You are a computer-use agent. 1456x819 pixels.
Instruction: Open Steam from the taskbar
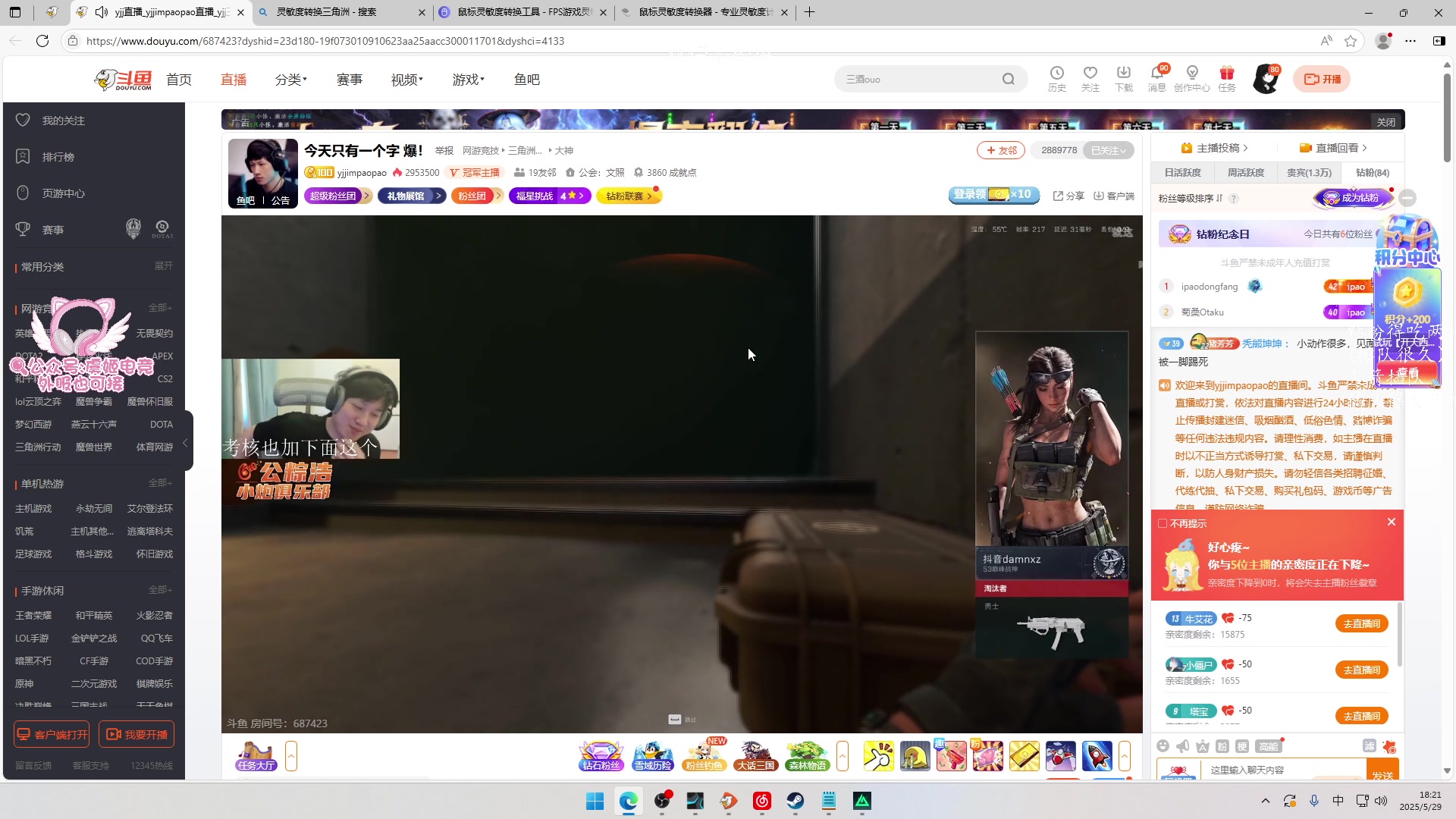click(x=795, y=801)
